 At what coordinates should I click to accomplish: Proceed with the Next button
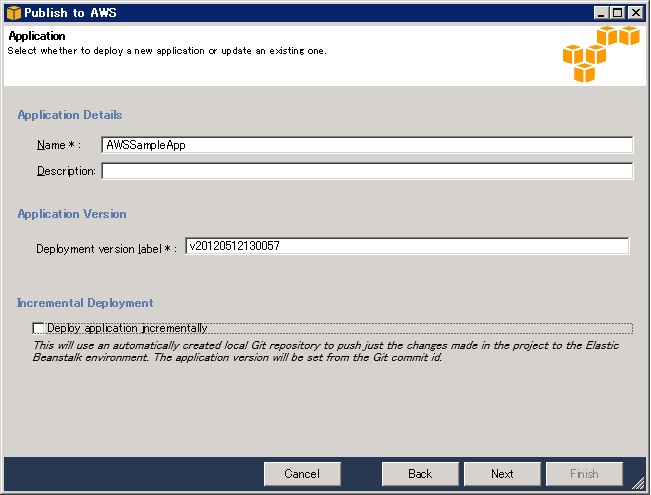(x=502, y=474)
